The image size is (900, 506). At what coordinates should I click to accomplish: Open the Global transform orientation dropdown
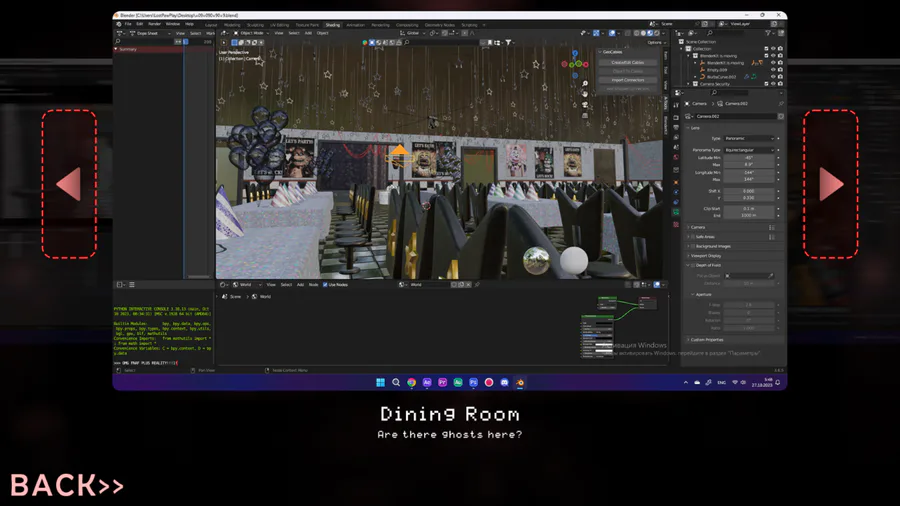click(x=413, y=33)
